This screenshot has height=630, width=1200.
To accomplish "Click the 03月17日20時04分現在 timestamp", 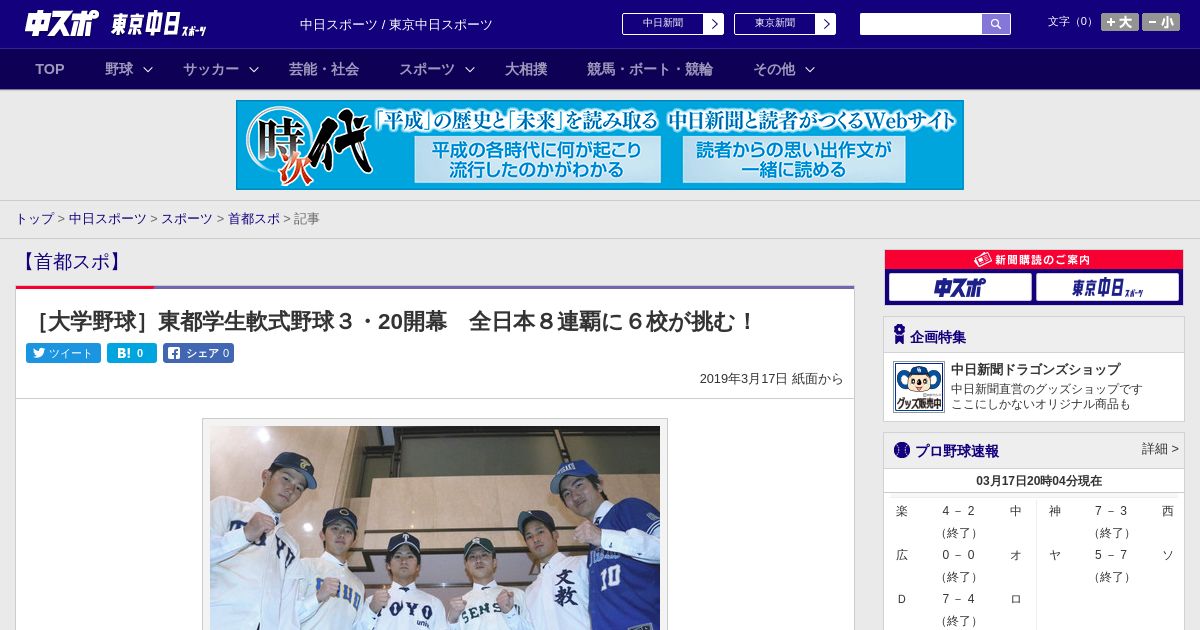I will point(1039,481).
